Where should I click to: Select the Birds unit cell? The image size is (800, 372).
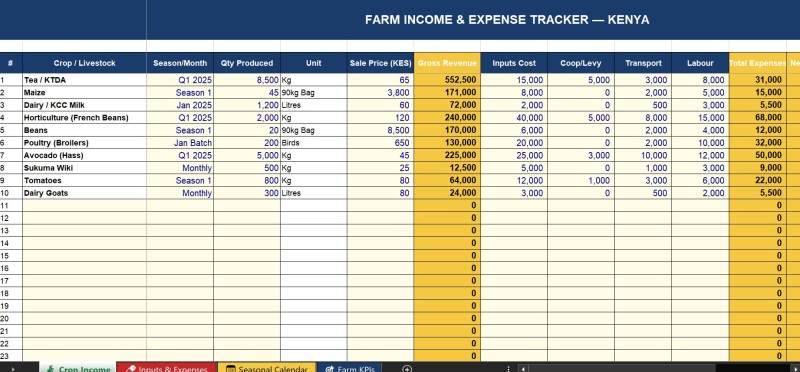coord(314,143)
